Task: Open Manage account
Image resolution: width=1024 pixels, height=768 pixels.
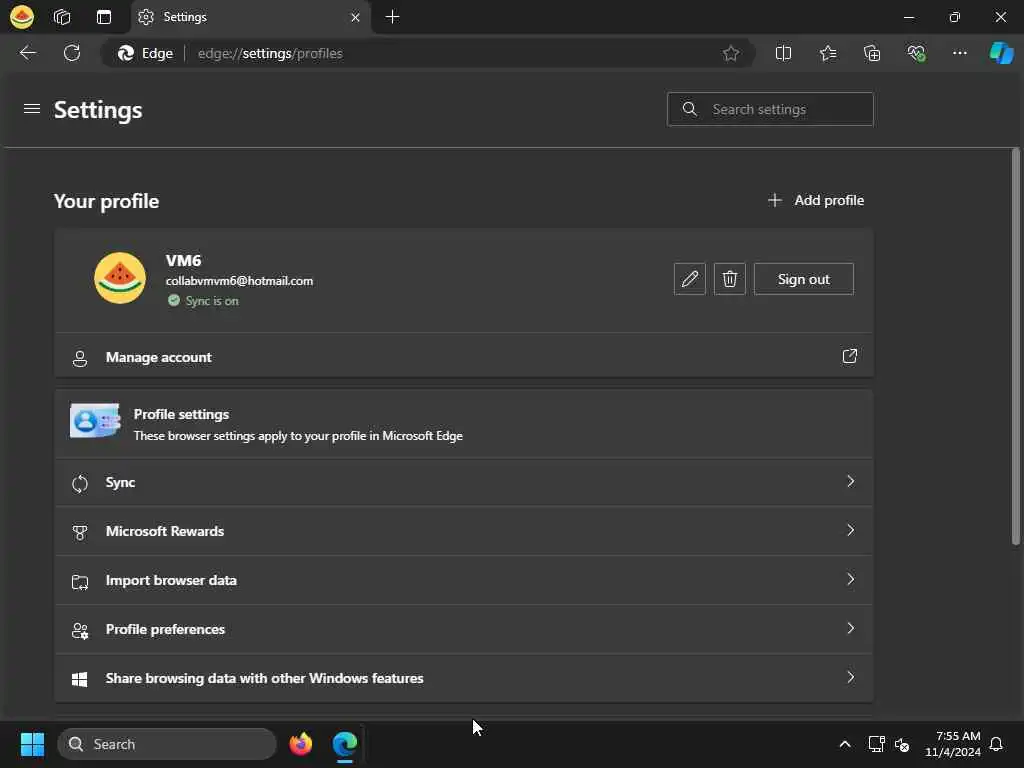Action: tap(464, 357)
